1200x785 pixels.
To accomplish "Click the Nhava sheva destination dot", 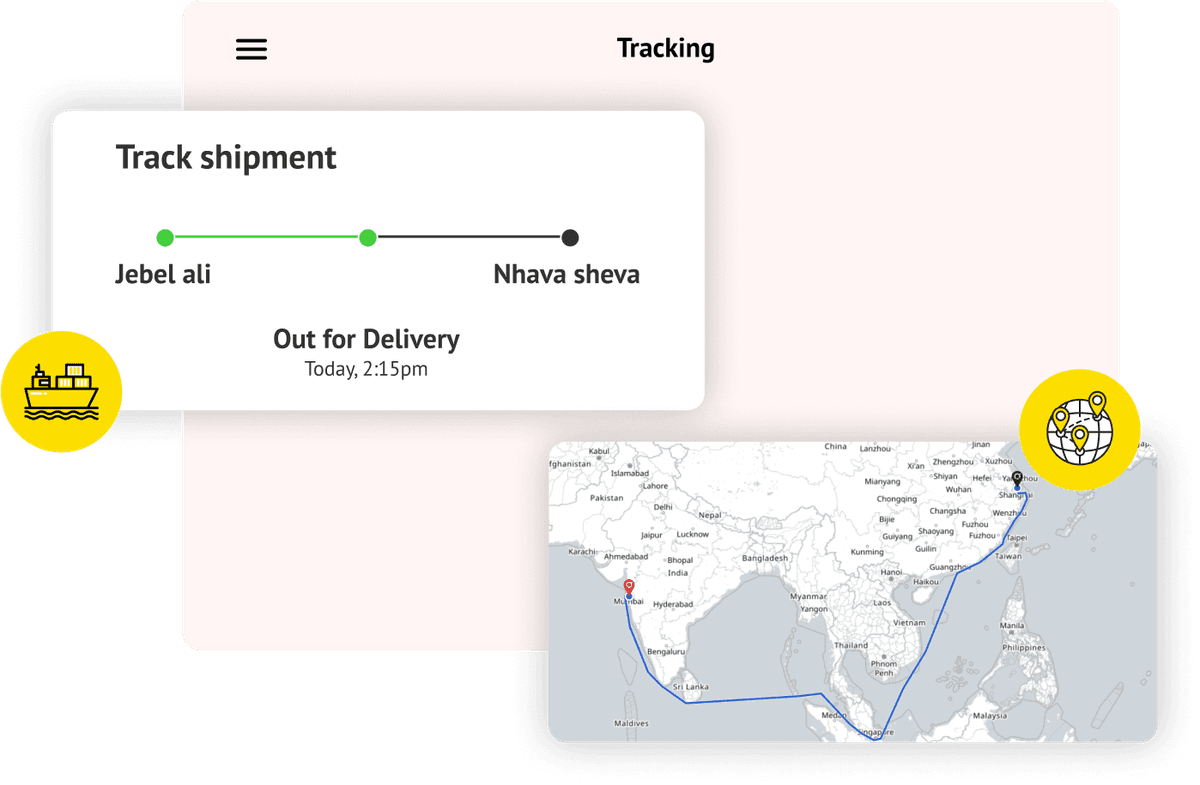I will pos(570,238).
